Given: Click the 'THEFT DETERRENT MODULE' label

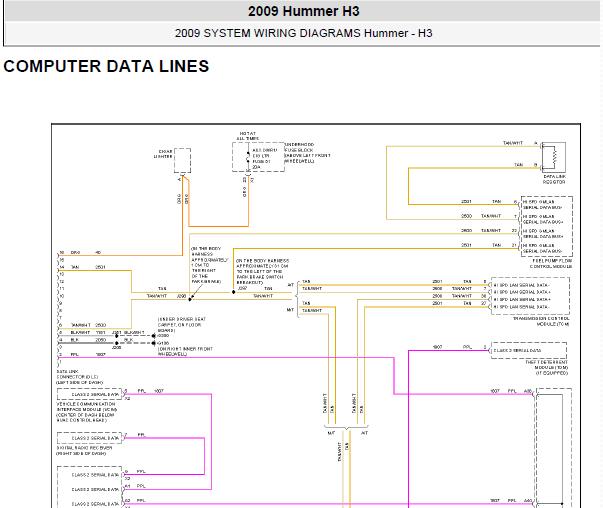Looking at the screenshot, I should pos(546,368).
